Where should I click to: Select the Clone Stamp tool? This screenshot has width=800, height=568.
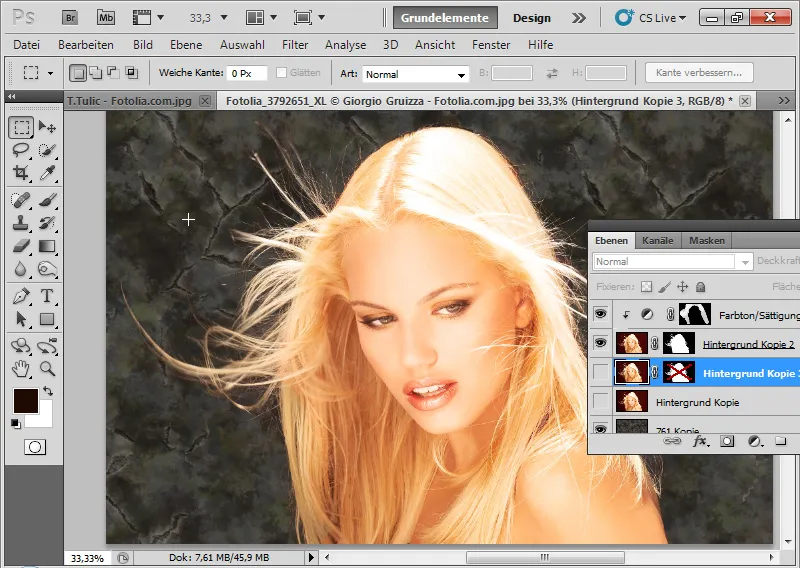(x=21, y=223)
